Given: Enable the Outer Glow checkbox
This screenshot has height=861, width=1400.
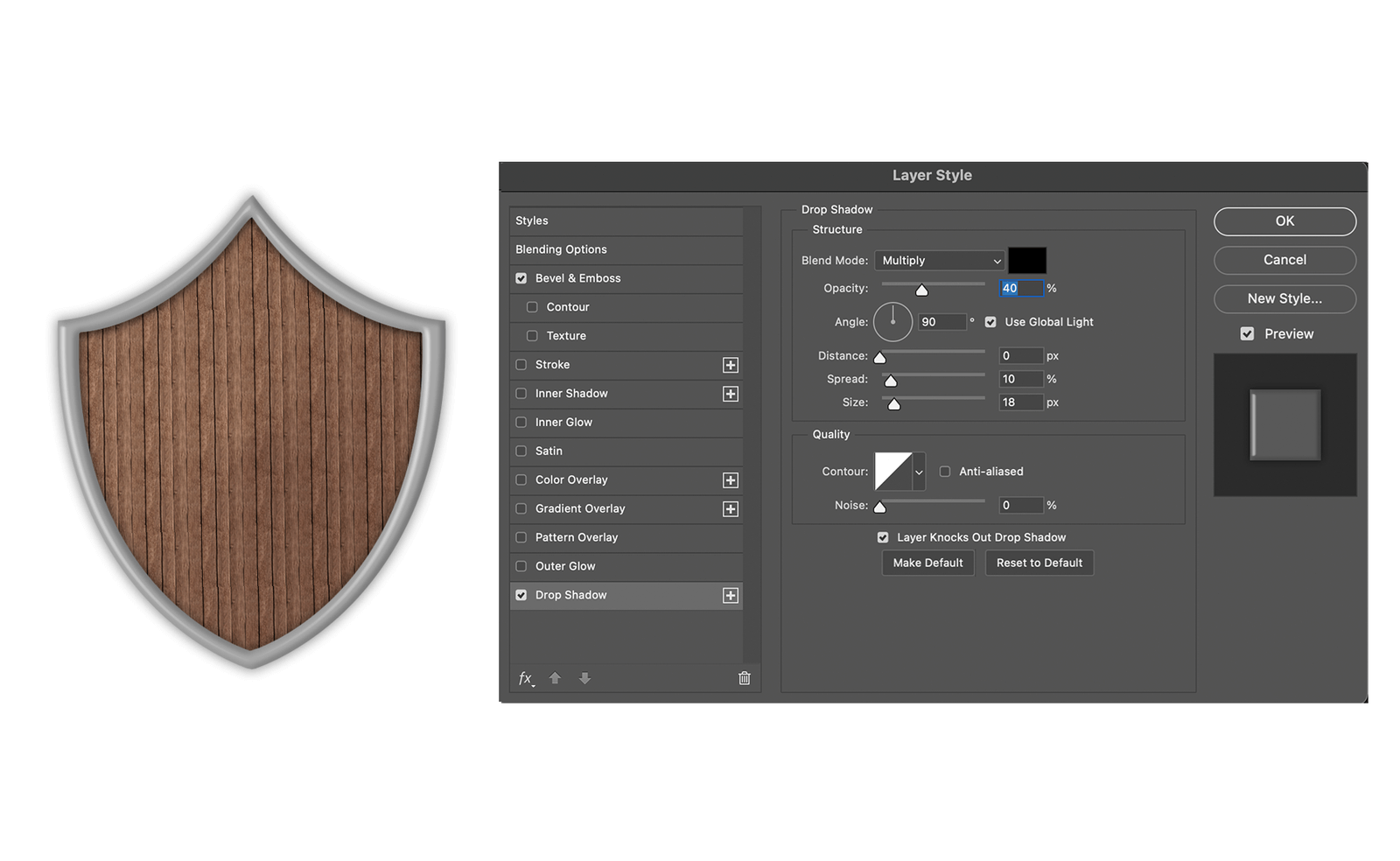Looking at the screenshot, I should point(521,567).
